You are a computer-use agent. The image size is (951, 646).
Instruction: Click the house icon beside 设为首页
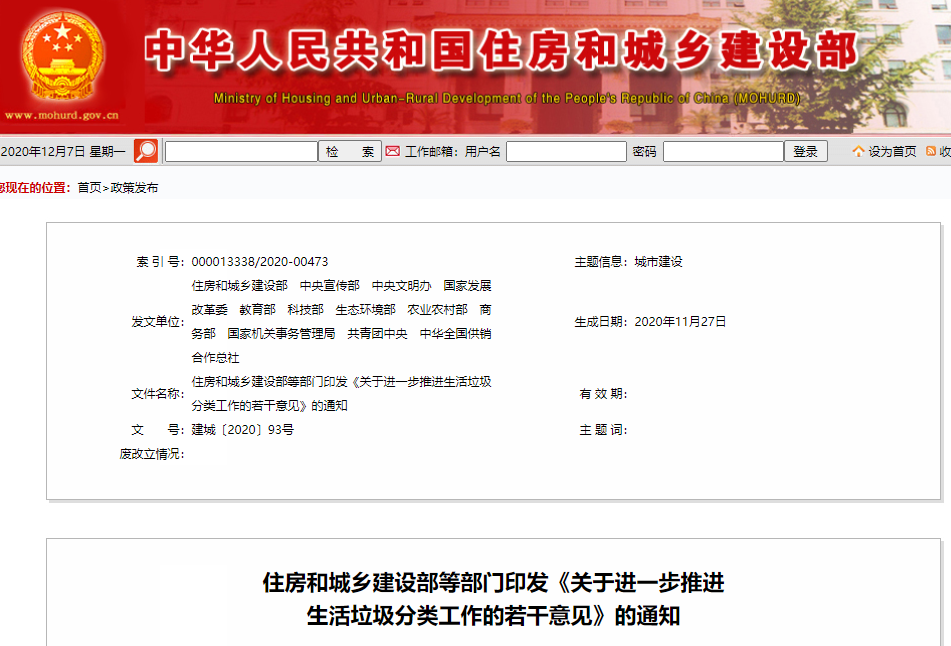click(x=858, y=152)
